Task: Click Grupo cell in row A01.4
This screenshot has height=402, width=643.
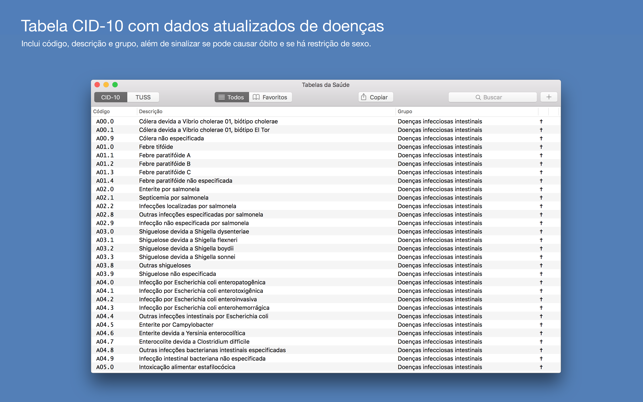Action: click(x=440, y=180)
